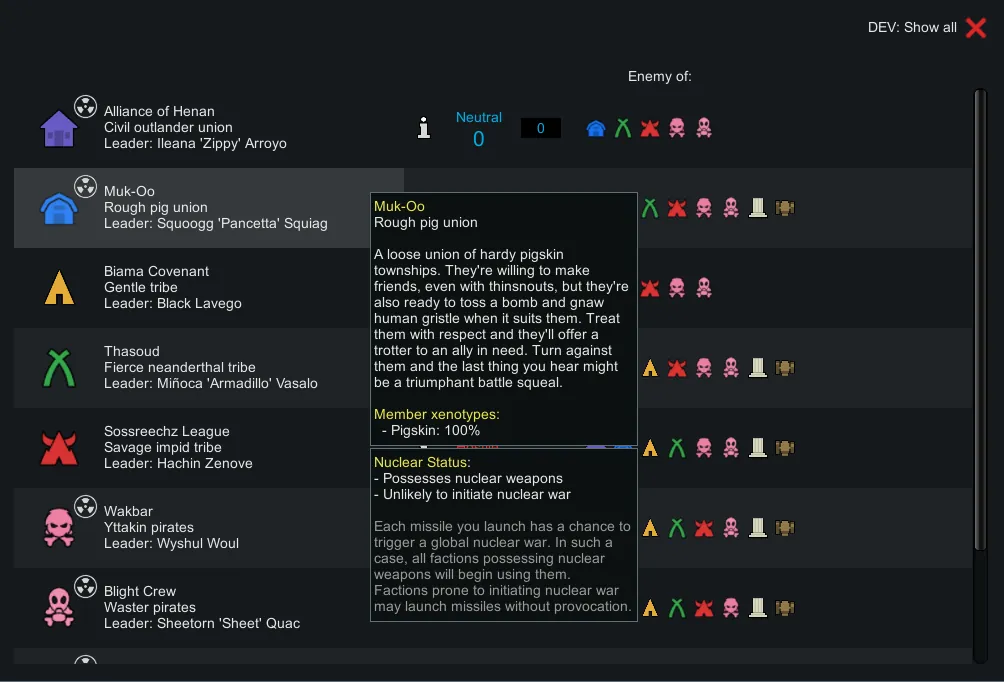Screen dimensions: 1004x682
Task: Open the info icon in Alliance of Henan row
Action: pyautogui.click(x=424, y=128)
